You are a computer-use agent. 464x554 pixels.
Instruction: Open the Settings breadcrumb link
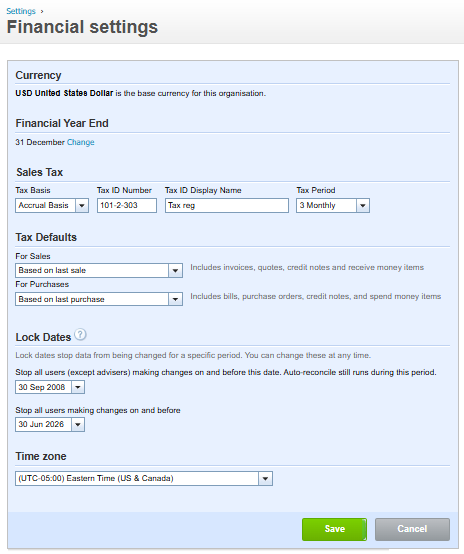21,11
